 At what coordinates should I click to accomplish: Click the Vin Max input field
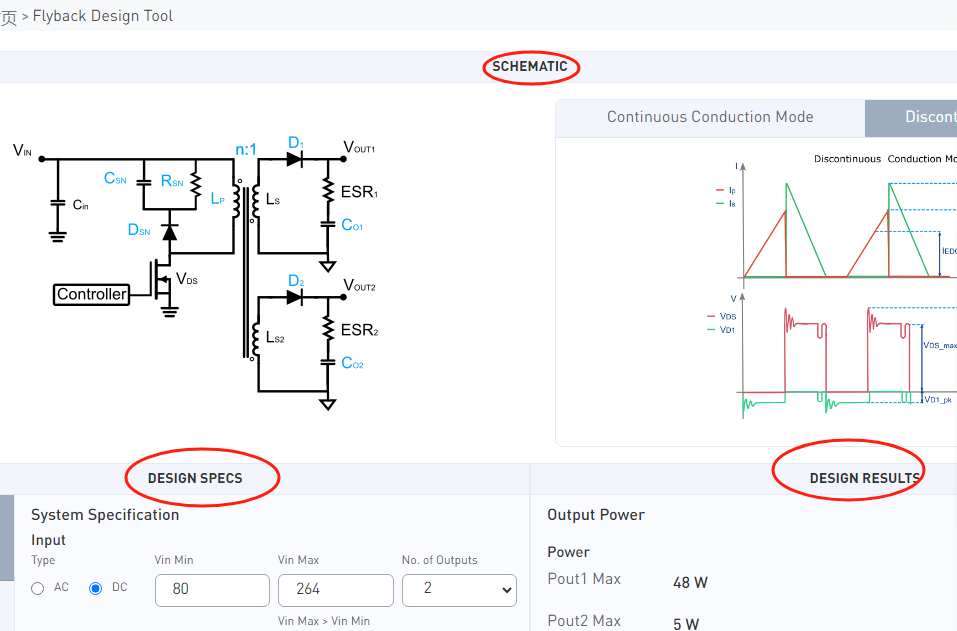pyautogui.click(x=335, y=590)
